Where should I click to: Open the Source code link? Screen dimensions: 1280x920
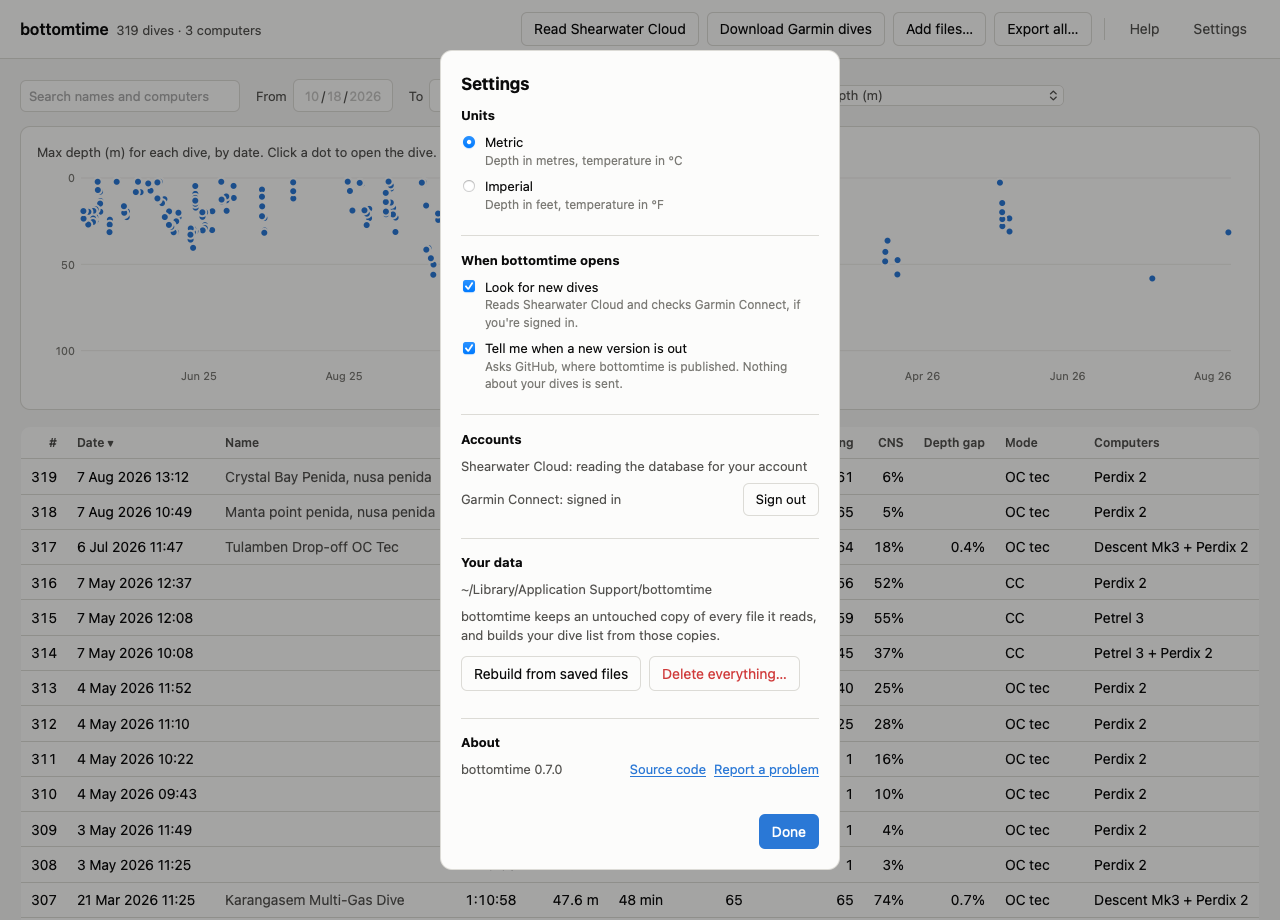pos(668,770)
